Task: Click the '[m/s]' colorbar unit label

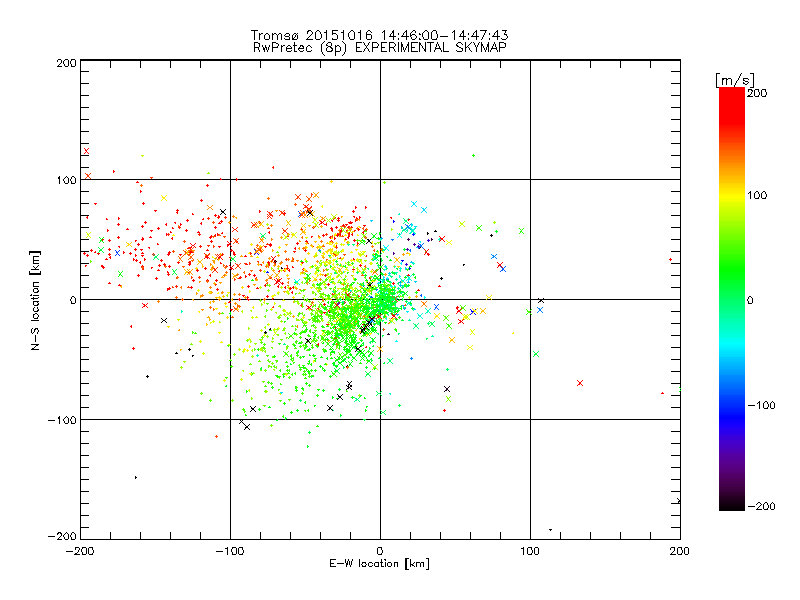Action: (735, 80)
